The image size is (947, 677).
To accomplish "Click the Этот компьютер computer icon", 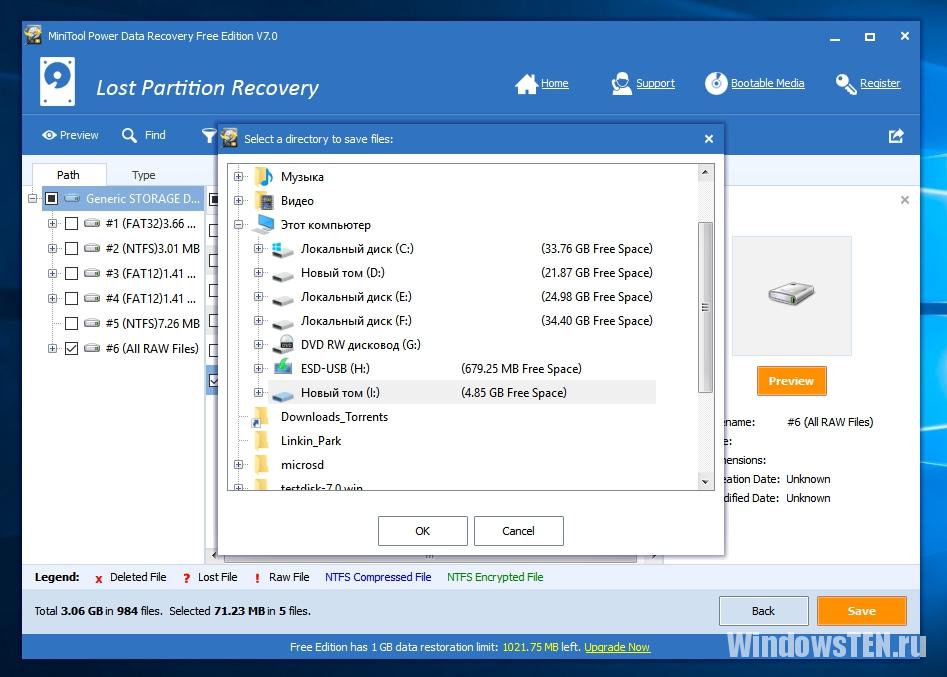I will pyautogui.click(x=263, y=224).
